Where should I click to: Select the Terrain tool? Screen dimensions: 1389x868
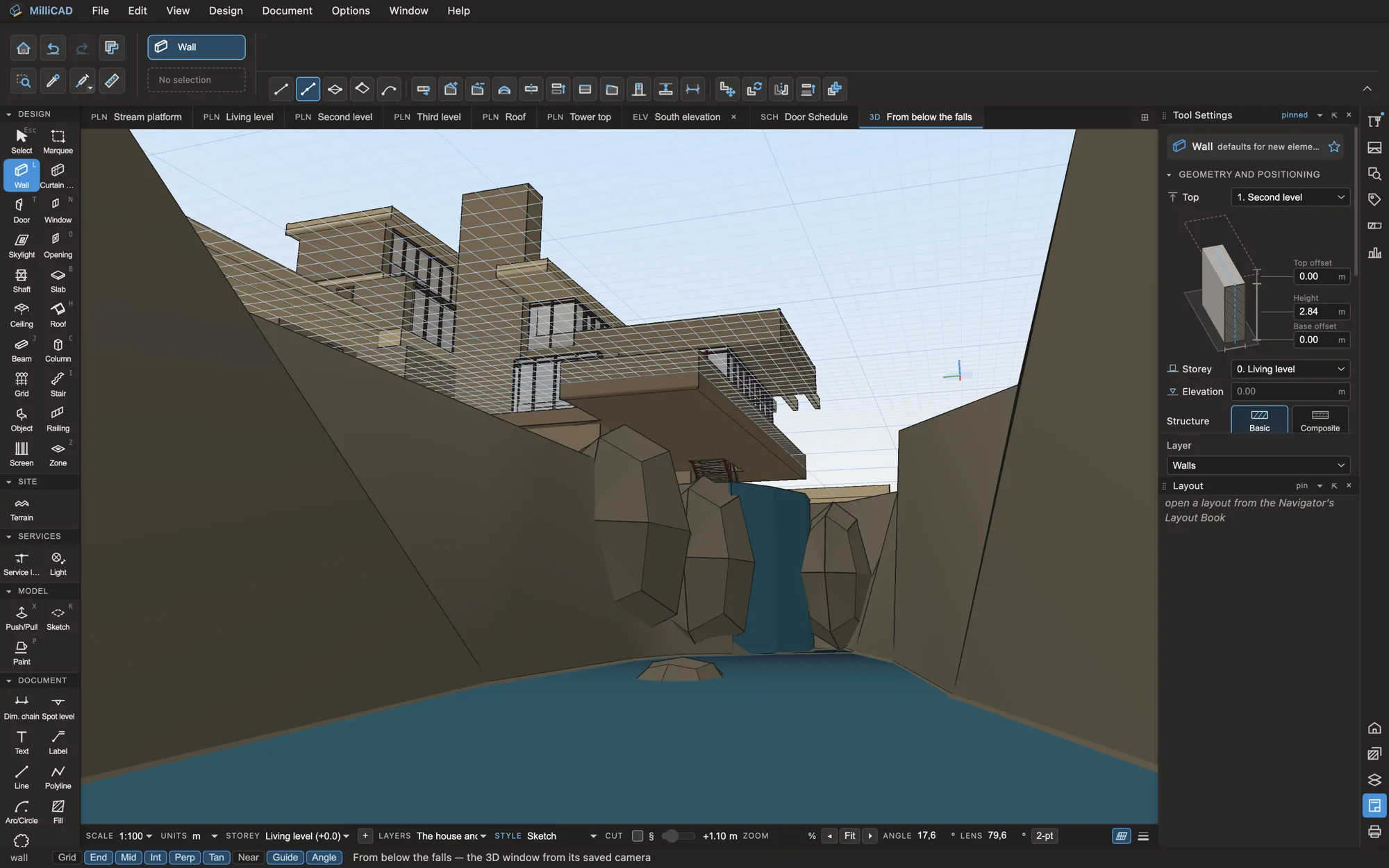tap(22, 509)
